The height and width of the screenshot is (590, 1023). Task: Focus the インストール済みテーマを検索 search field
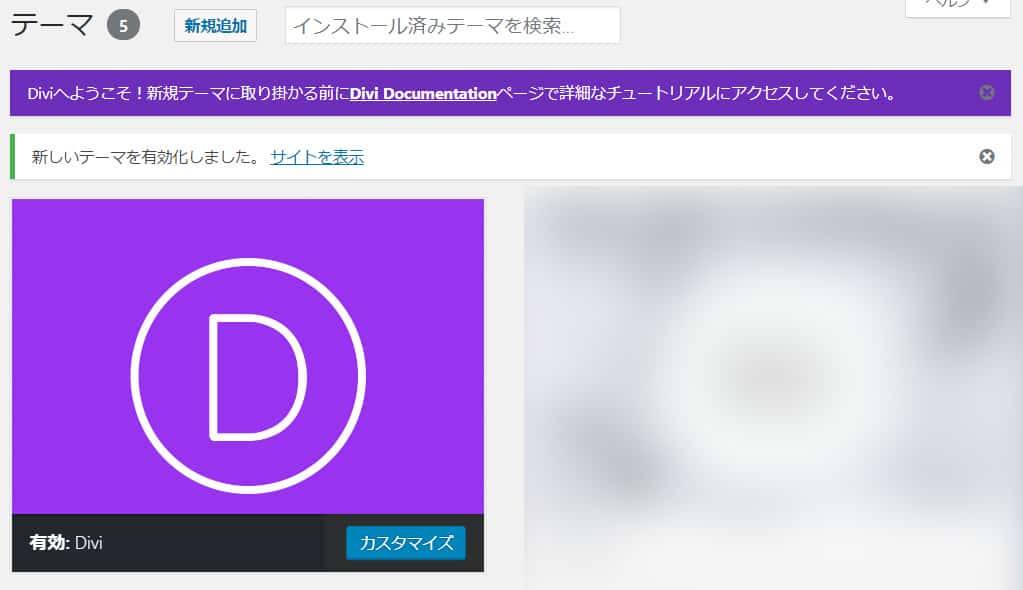click(453, 25)
